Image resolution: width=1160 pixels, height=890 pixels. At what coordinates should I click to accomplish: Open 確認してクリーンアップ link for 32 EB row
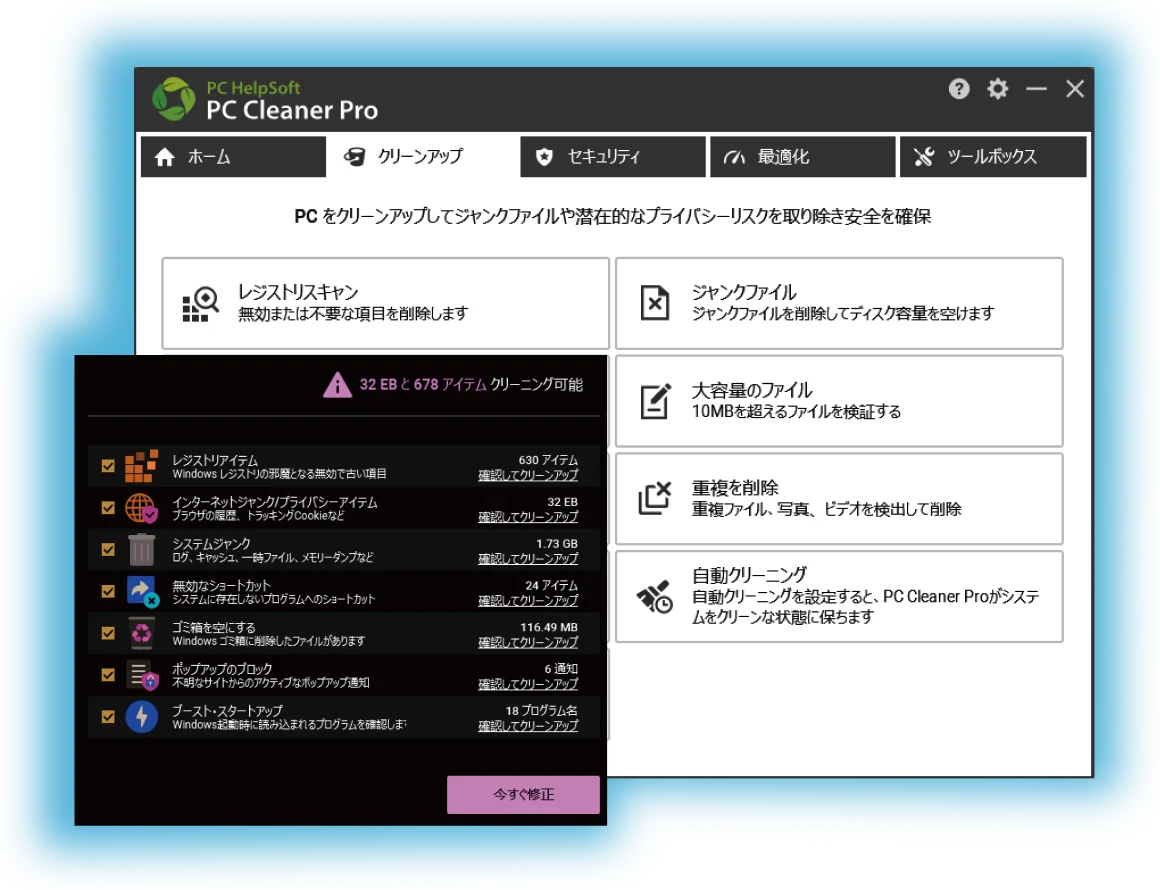pos(528,516)
